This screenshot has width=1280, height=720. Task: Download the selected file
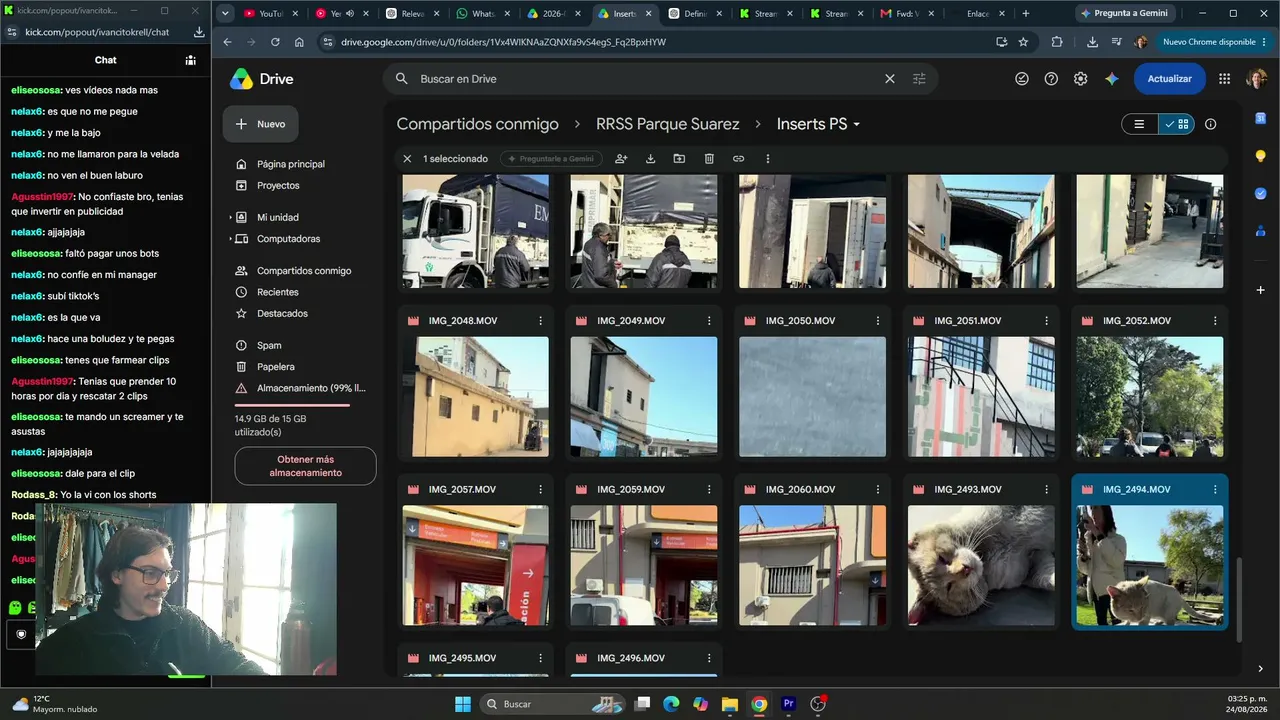tap(650, 159)
